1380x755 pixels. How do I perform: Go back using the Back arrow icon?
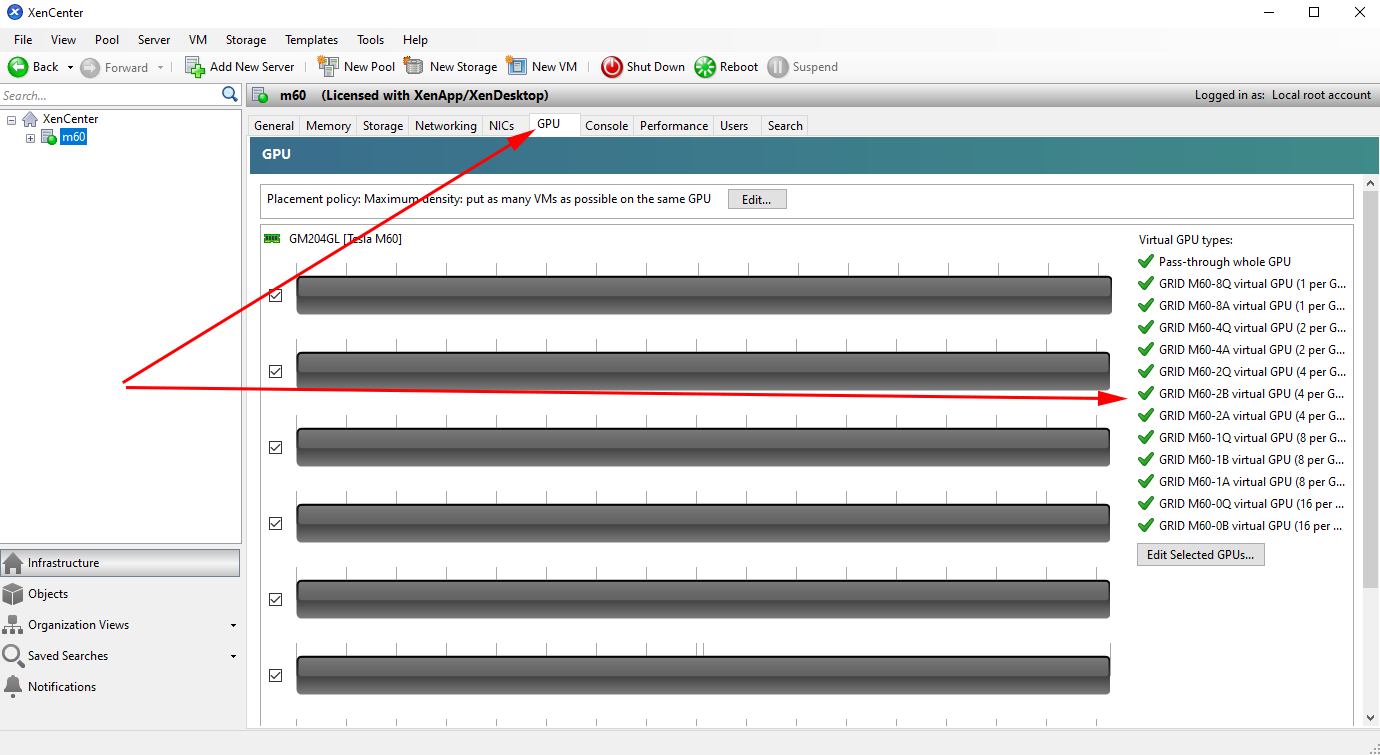coord(18,67)
